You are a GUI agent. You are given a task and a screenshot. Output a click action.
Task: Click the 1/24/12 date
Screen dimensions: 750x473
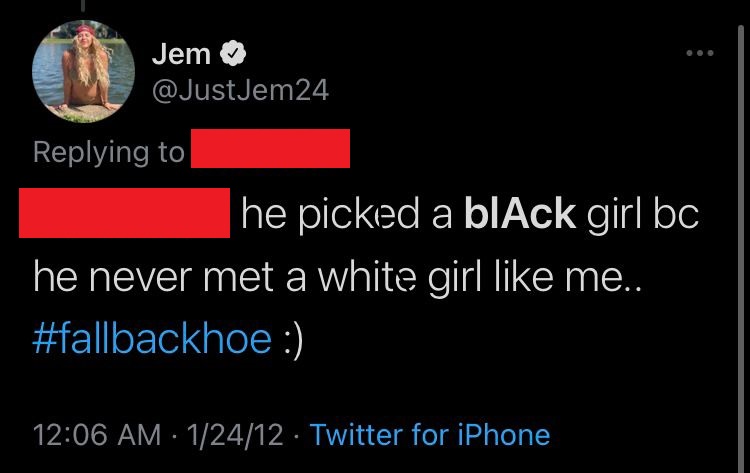tap(235, 435)
